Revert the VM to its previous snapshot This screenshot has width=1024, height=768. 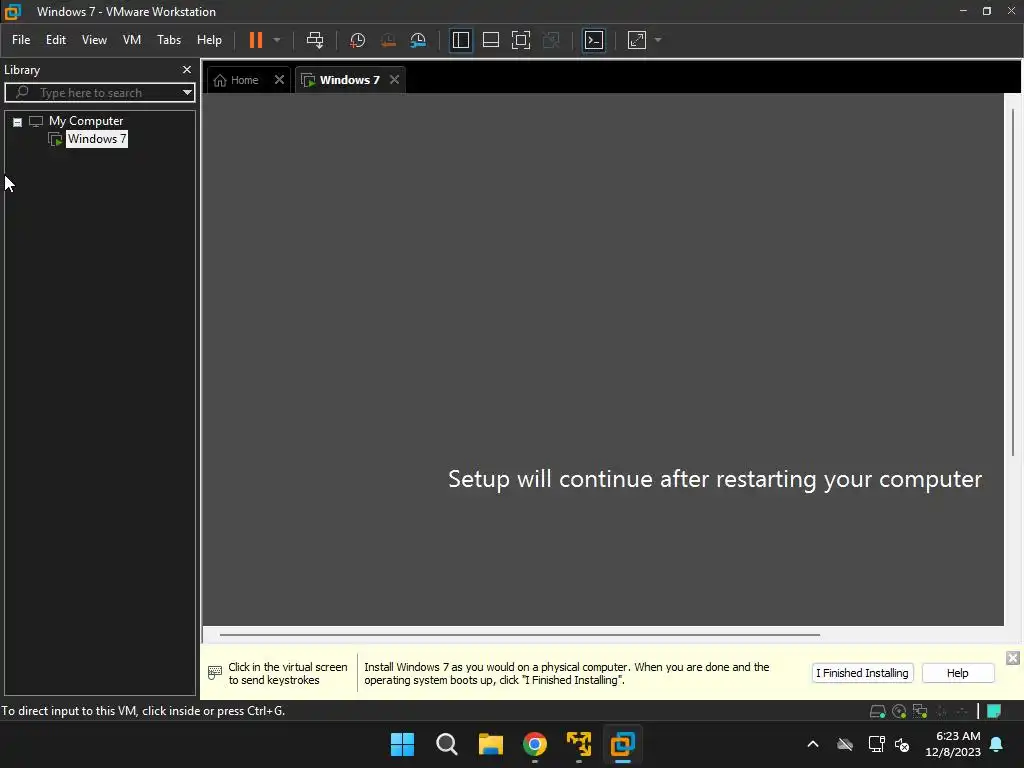pyautogui.click(x=388, y=40)
